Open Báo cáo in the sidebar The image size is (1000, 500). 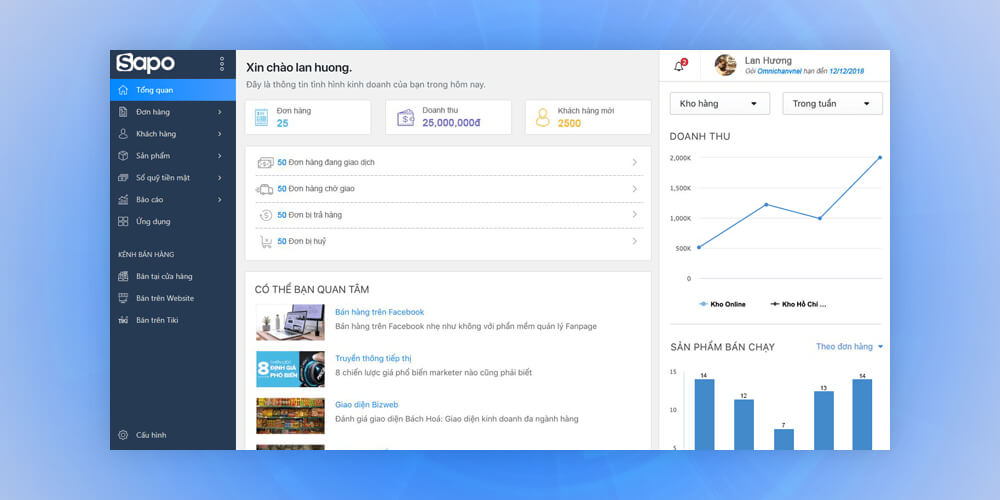point(170,199)
